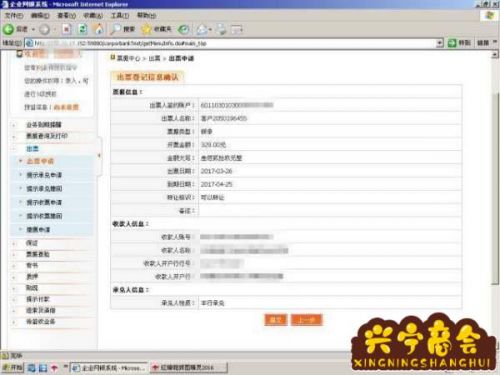Viewport: 500px width, 375px height.
Task: Expand the 票据查询及打印 menu marker
Action: tap(14, 137)
